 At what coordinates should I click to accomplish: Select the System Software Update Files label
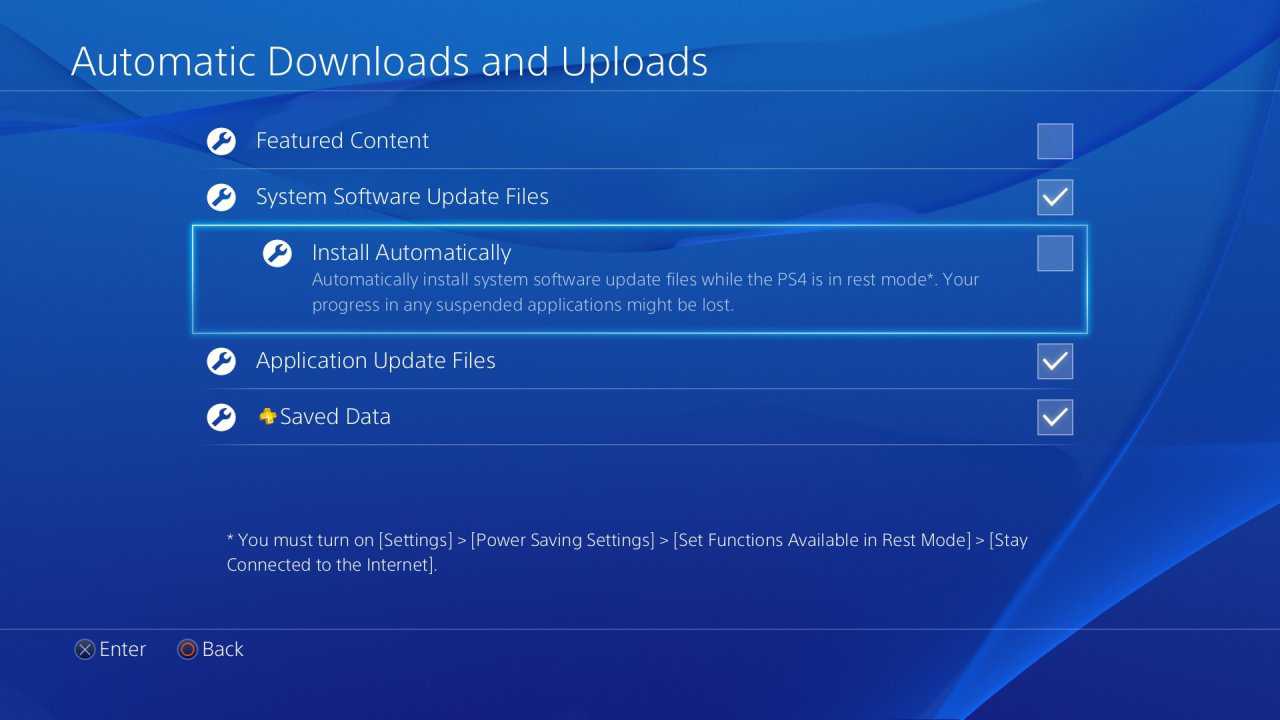click(x=402, y=197)
